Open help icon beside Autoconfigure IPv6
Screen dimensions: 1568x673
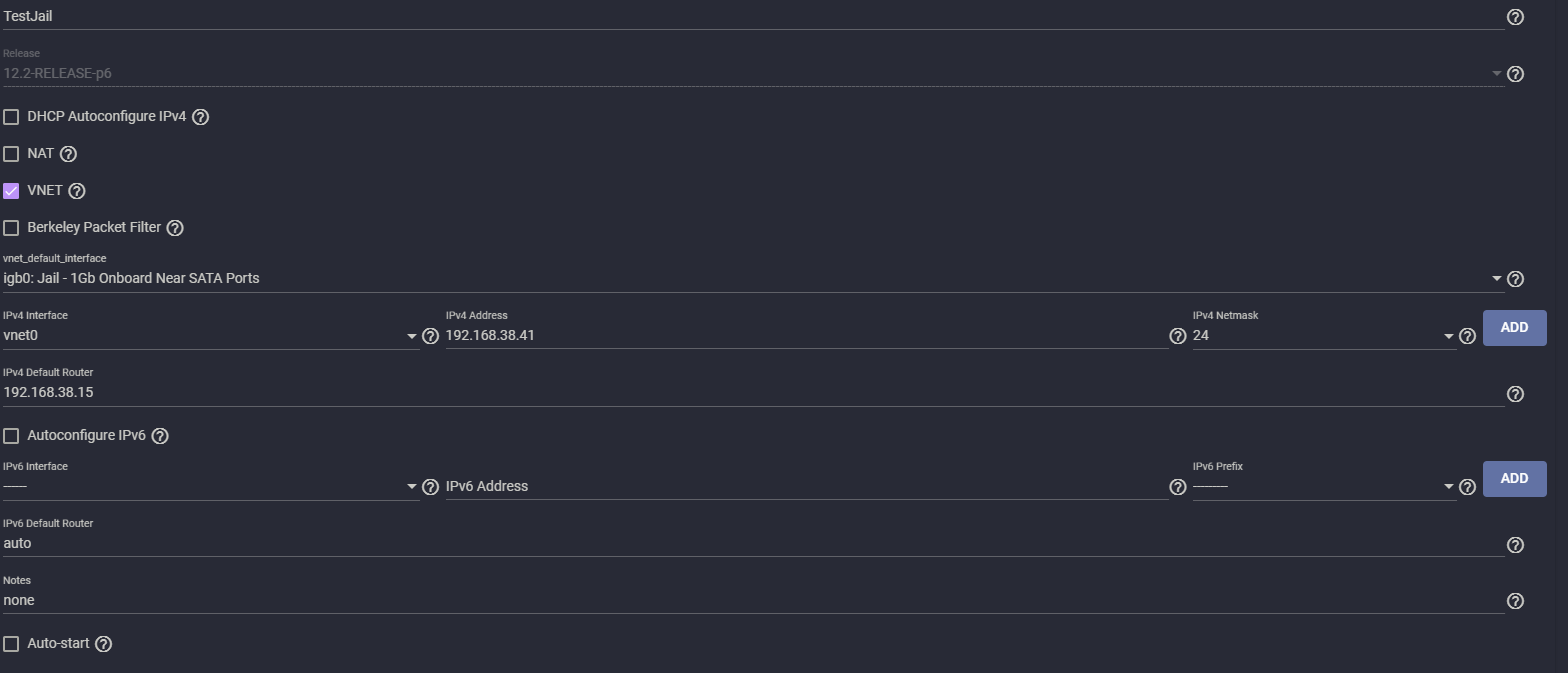[x=160, y=436]
